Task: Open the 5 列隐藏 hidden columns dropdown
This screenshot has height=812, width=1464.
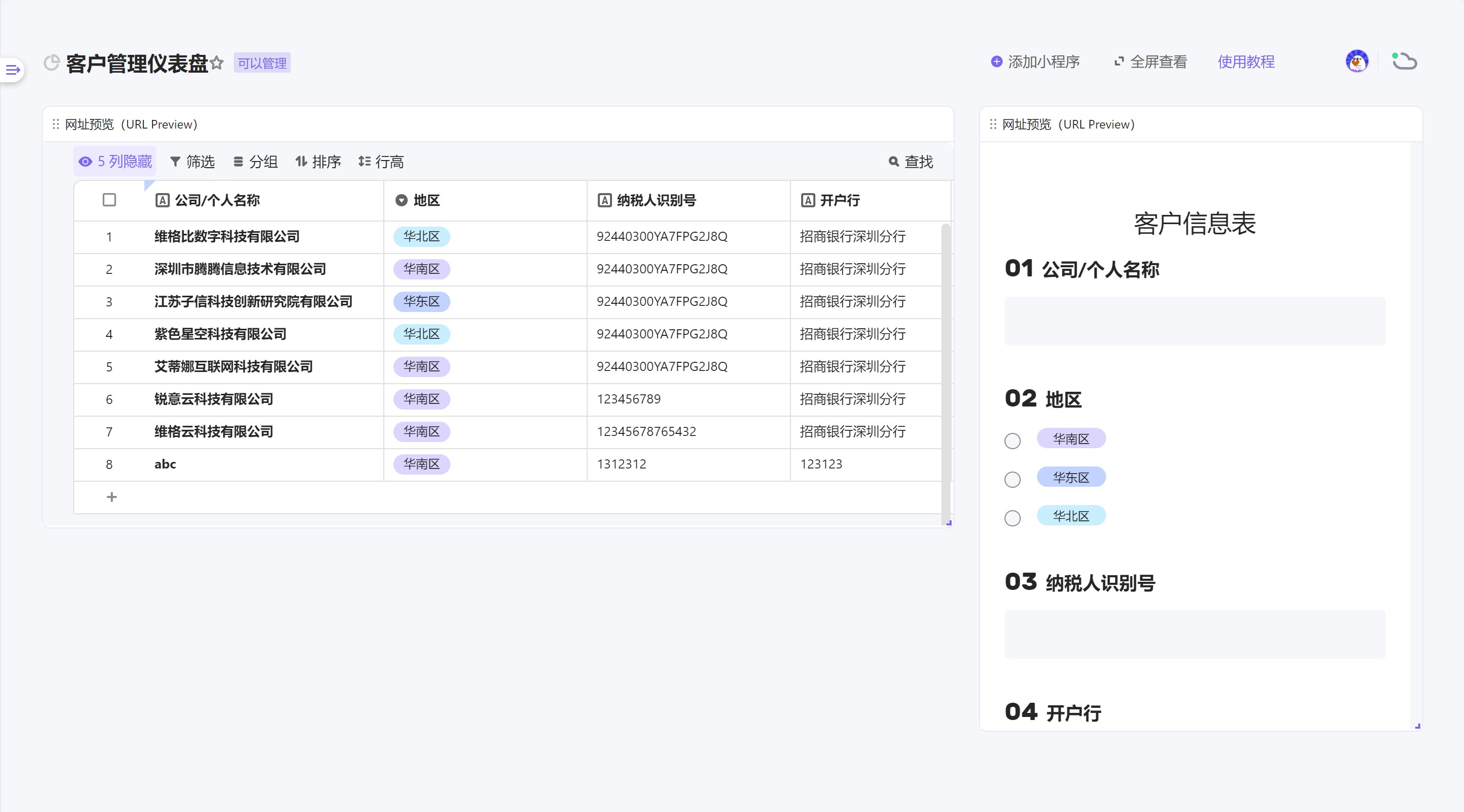Action: point(115,162)
